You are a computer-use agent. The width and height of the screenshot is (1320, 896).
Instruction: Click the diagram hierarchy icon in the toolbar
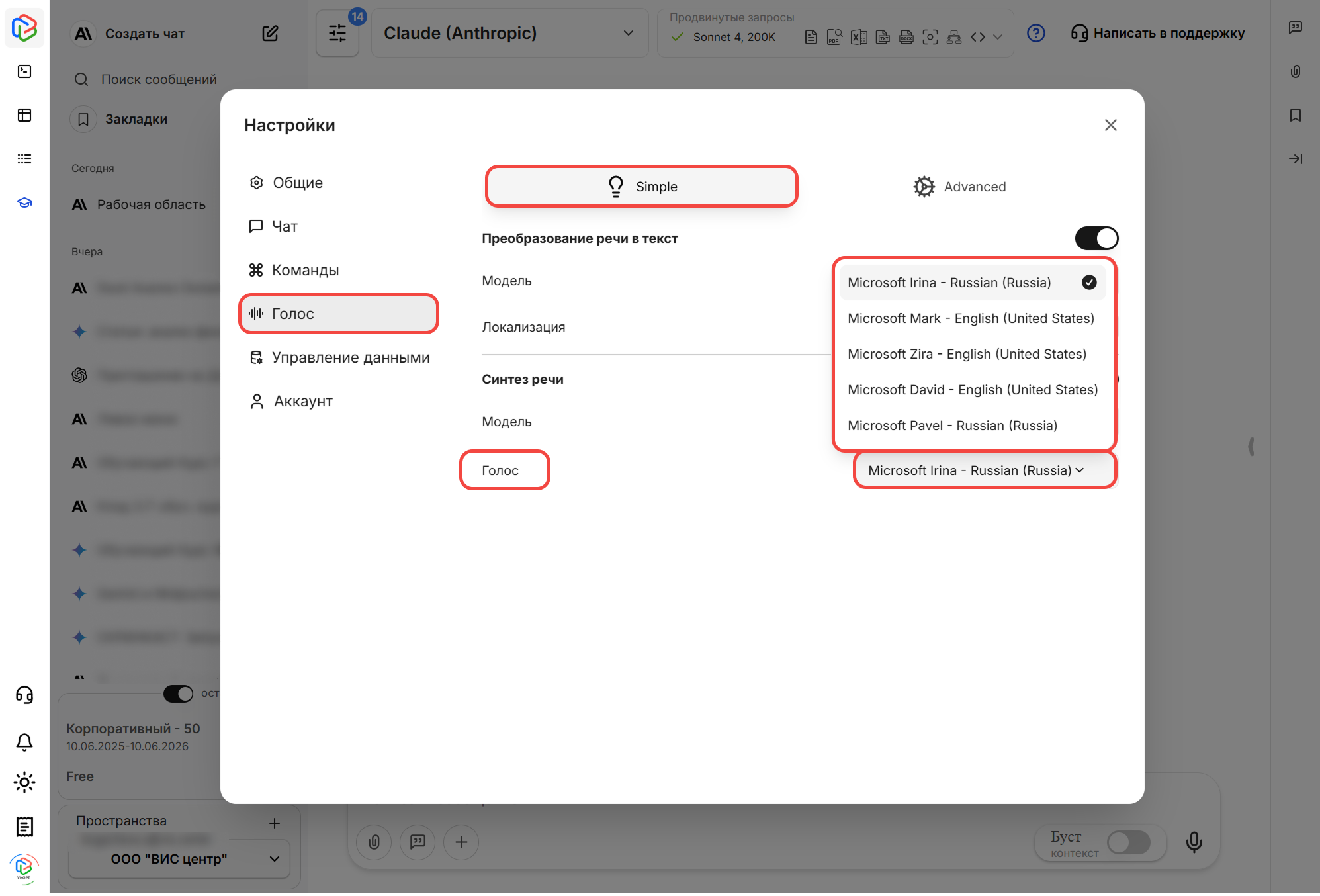(x=954, y=37)
